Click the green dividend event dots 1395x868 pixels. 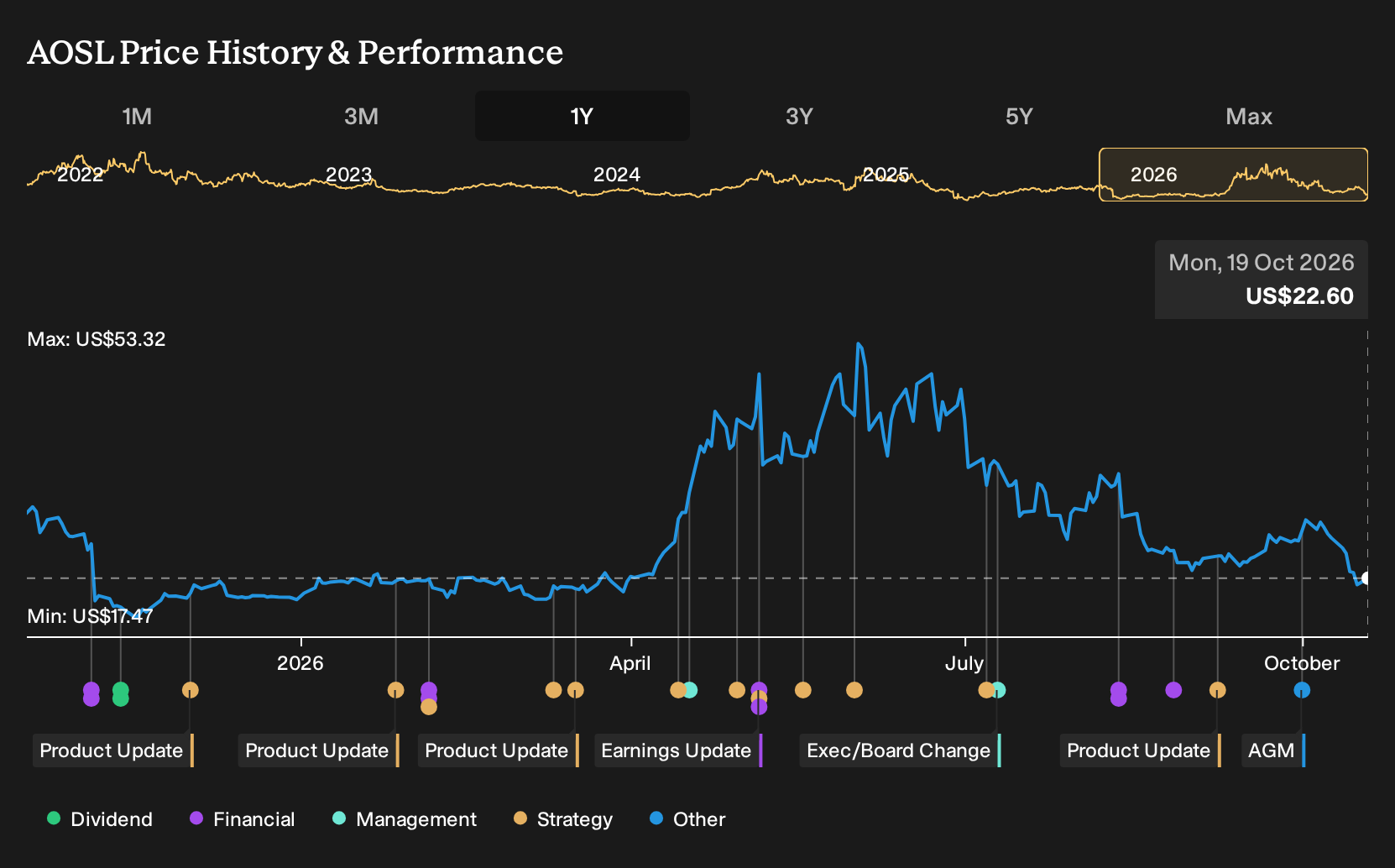pos(121,694)
